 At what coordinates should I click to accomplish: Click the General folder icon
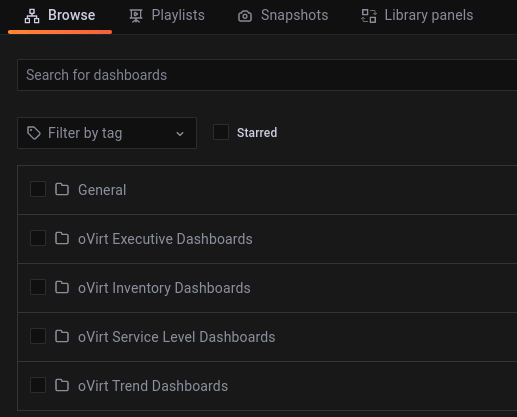click(62, 189)
